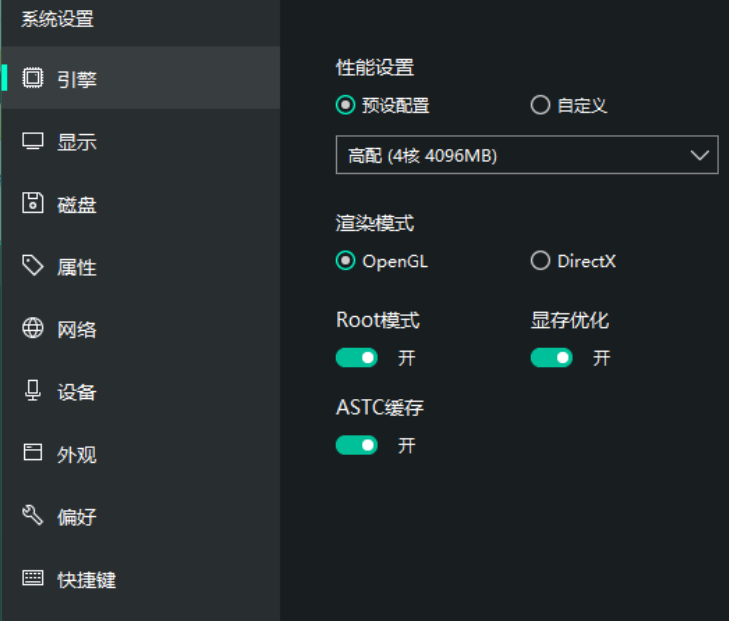The height and width of the screenshot is (621, 729).
Task: Toggle the Root模式 switch off
Action: (357, 358)
